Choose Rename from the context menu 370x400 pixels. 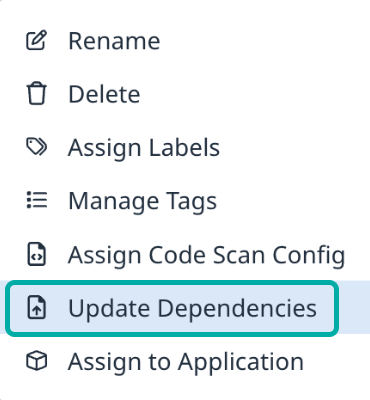click(x=185, y=40)
